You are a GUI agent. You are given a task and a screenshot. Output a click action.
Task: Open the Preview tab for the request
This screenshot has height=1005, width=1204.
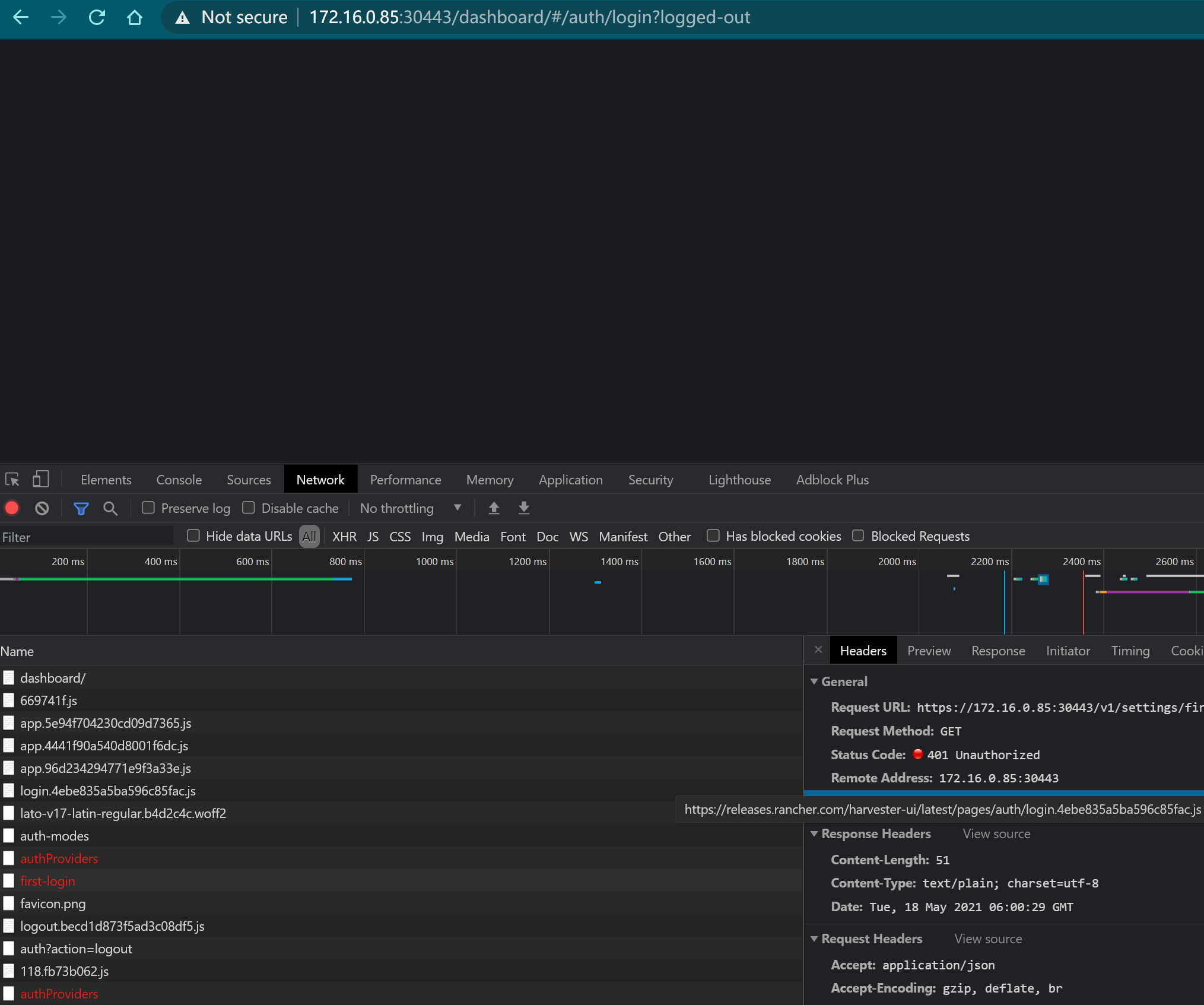pyautogui.click(x=928, y=650)
